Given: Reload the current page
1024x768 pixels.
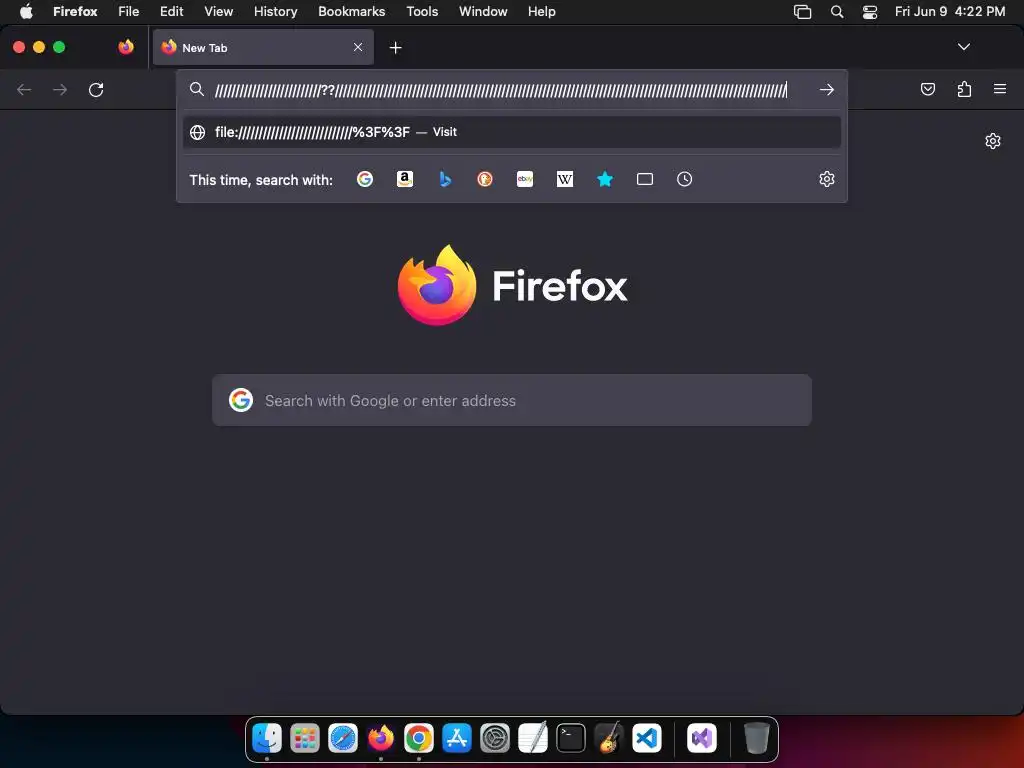Looking at the screenshot, I should [x=96, y=89].
